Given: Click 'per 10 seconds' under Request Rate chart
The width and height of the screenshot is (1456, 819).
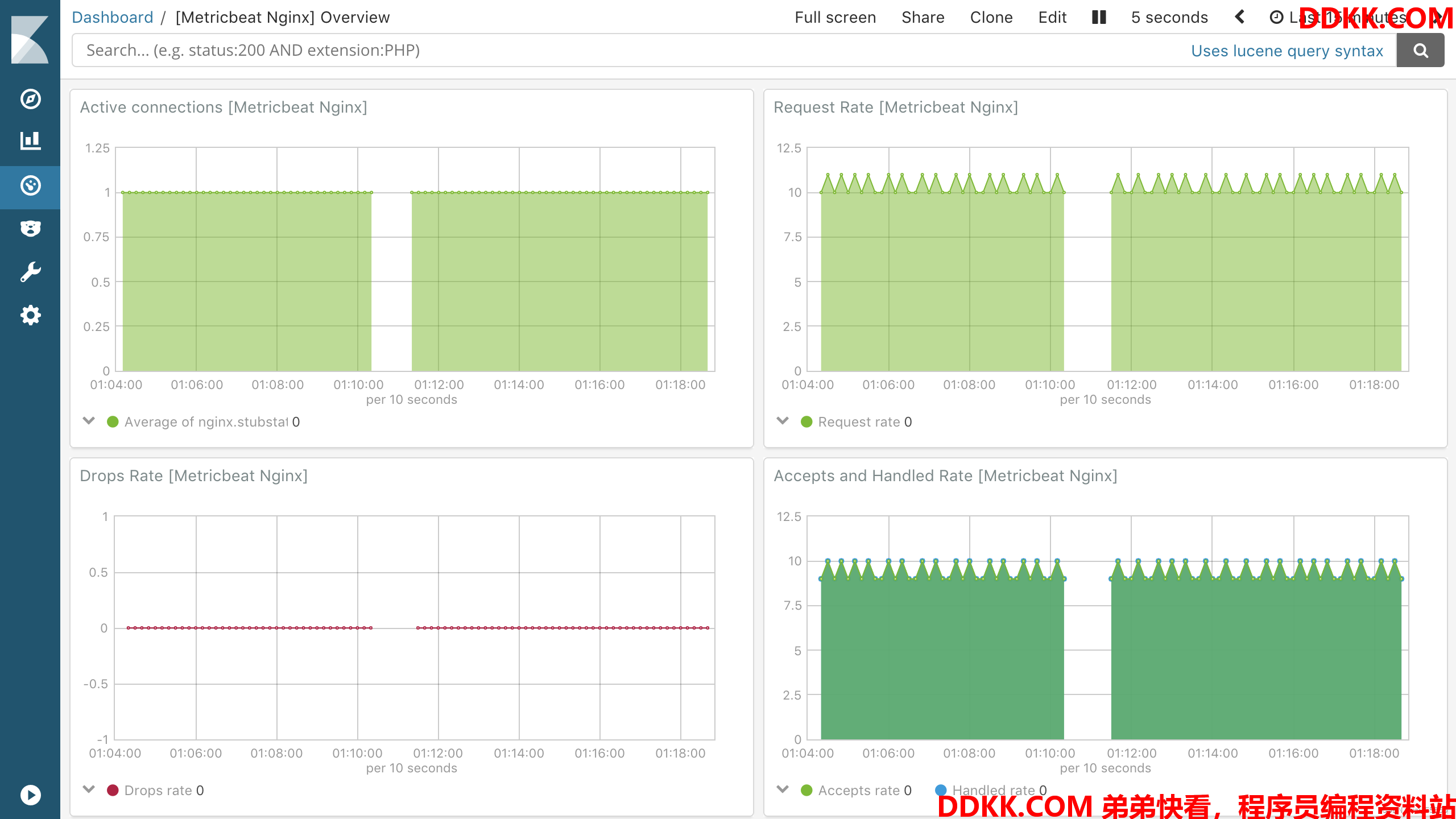Looking at the screenshot, I should pyautogui.click(x=1105, y=400).
